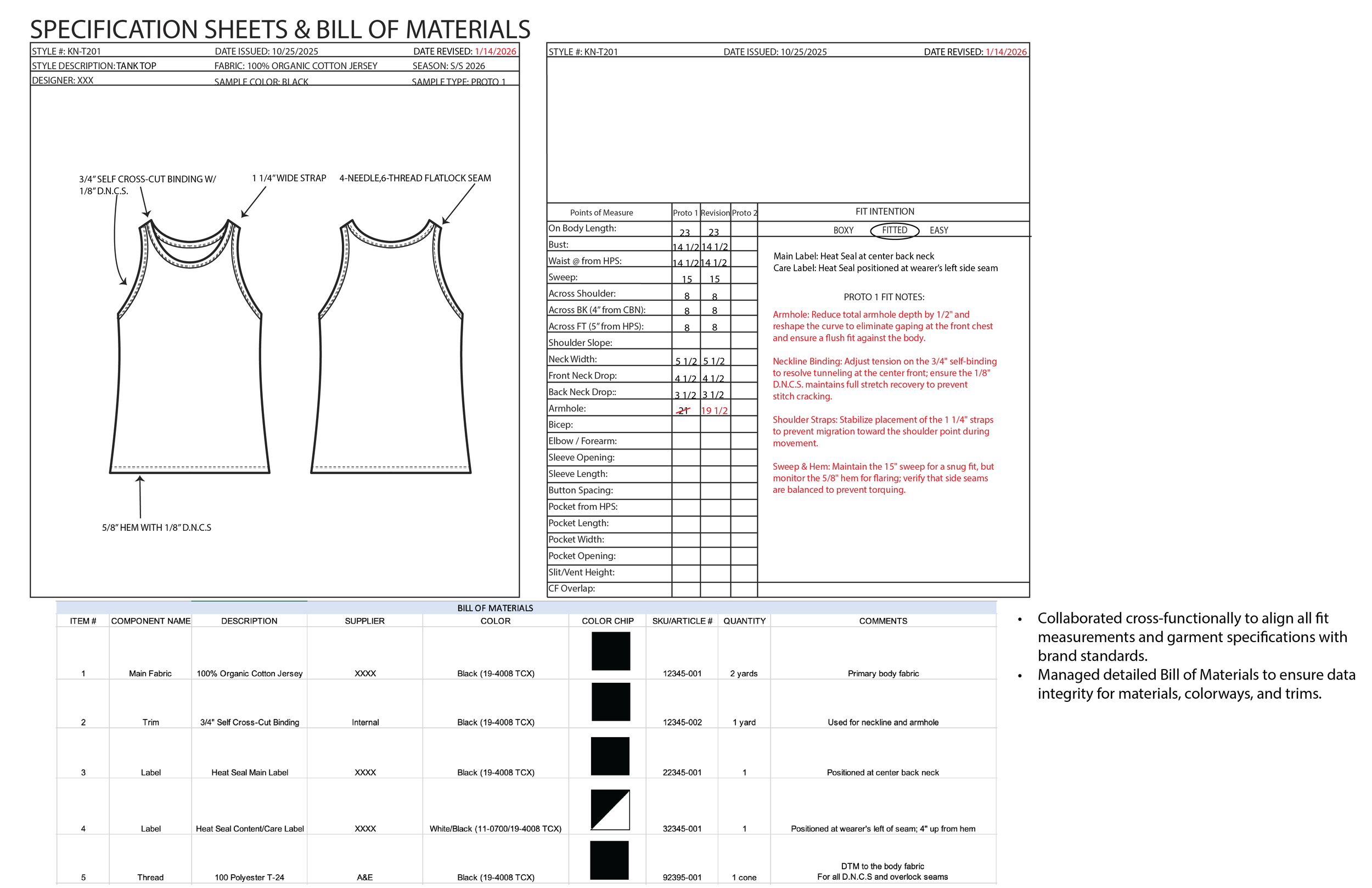Click the red 19 1/2 armhole revision value
Viewport: 1372px width, 888px height.
[714, 411]
